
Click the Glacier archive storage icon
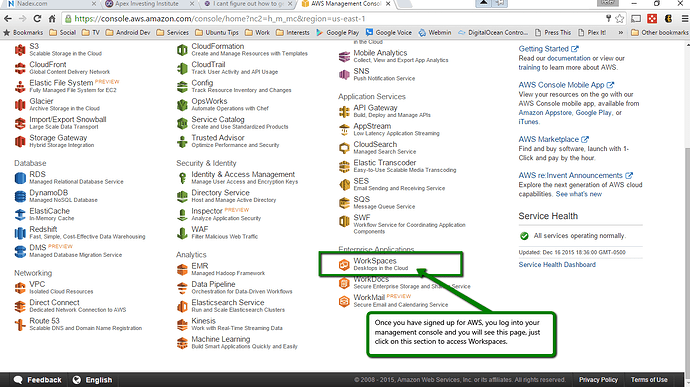(20, 105)
